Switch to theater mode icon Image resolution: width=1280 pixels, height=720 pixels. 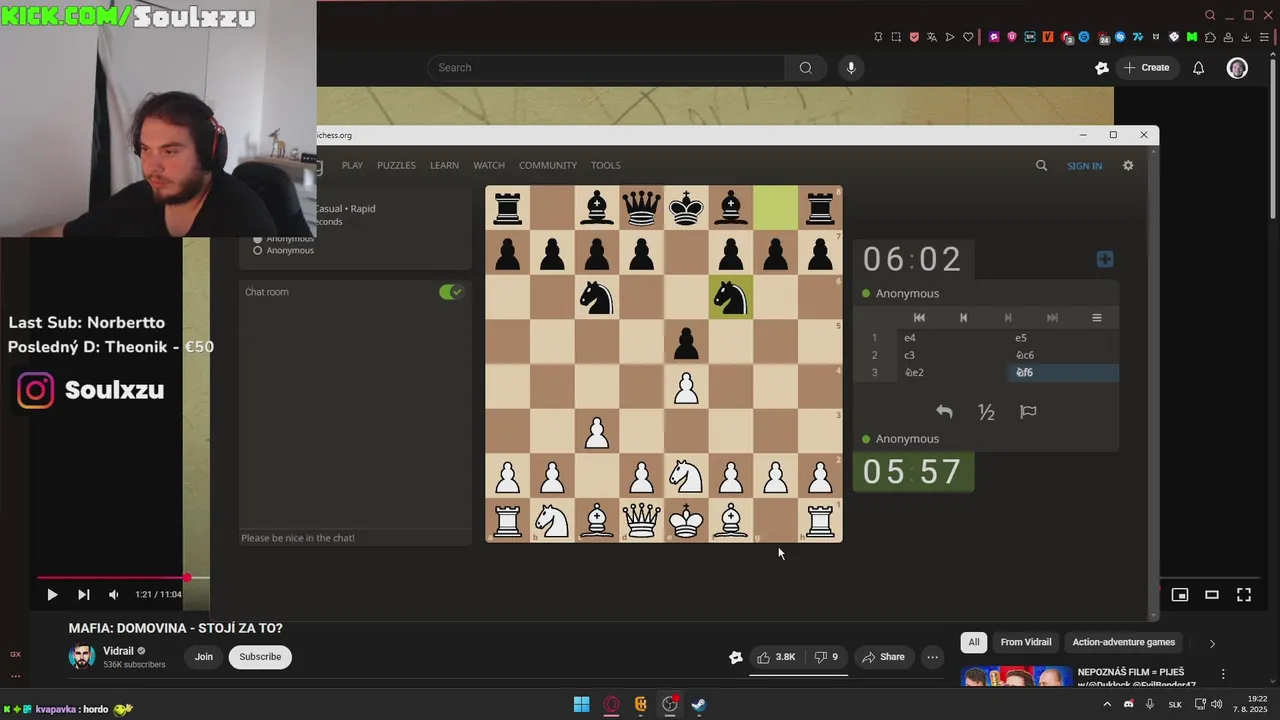1212,595
